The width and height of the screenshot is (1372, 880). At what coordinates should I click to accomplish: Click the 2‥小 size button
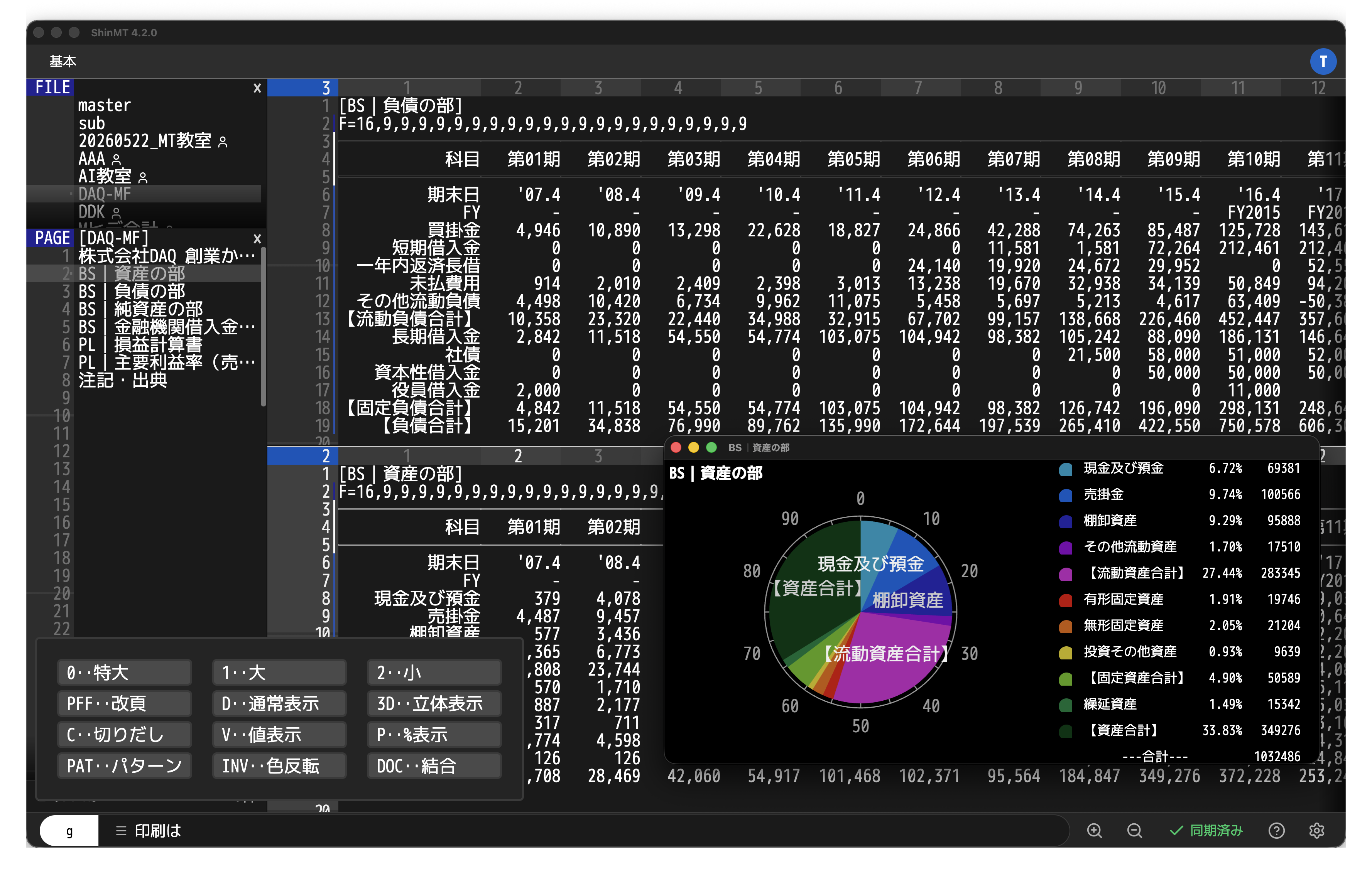pyautogui.click(x=434, y=673)
